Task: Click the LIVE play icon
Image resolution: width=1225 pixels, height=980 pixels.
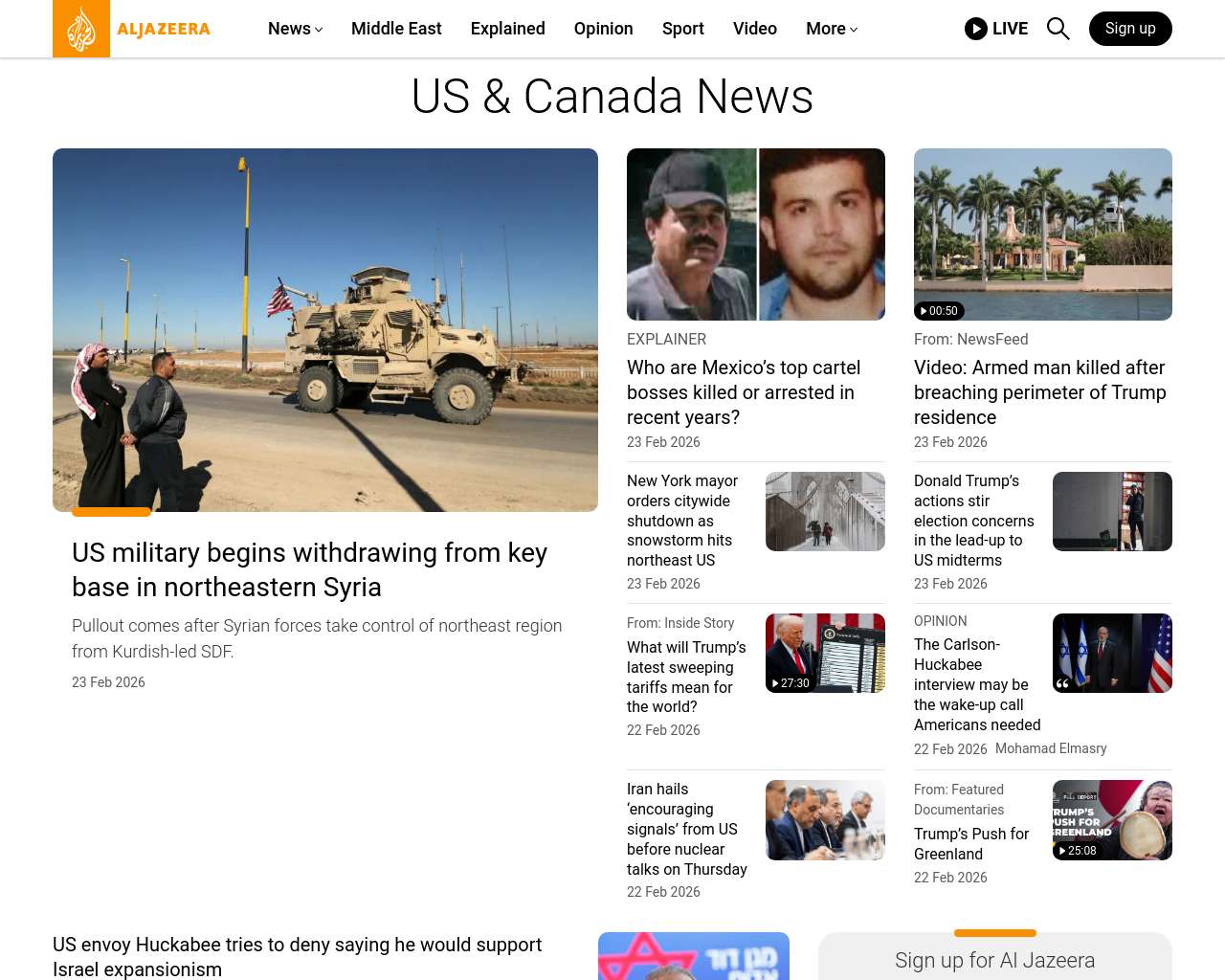Action: point(976,29)
